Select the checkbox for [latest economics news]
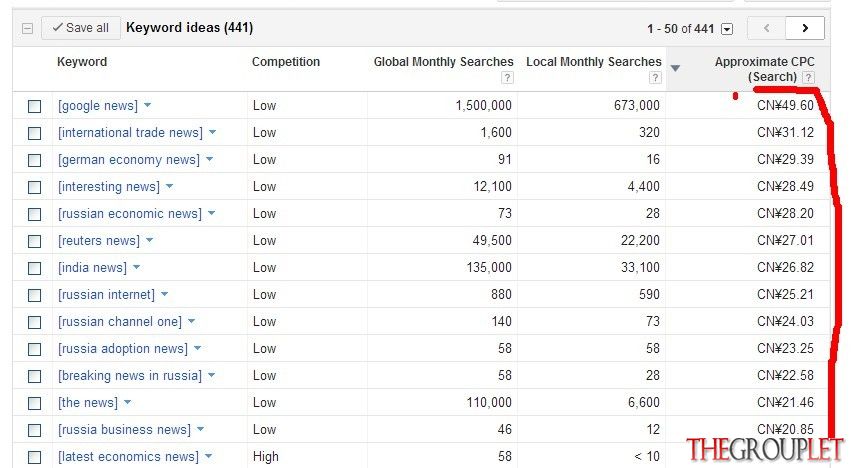 point(34,458)
